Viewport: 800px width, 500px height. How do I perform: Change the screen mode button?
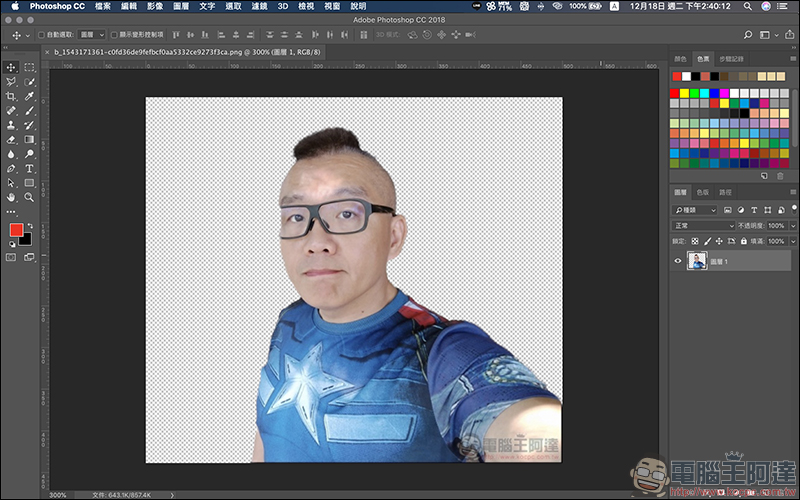(30, 257)
